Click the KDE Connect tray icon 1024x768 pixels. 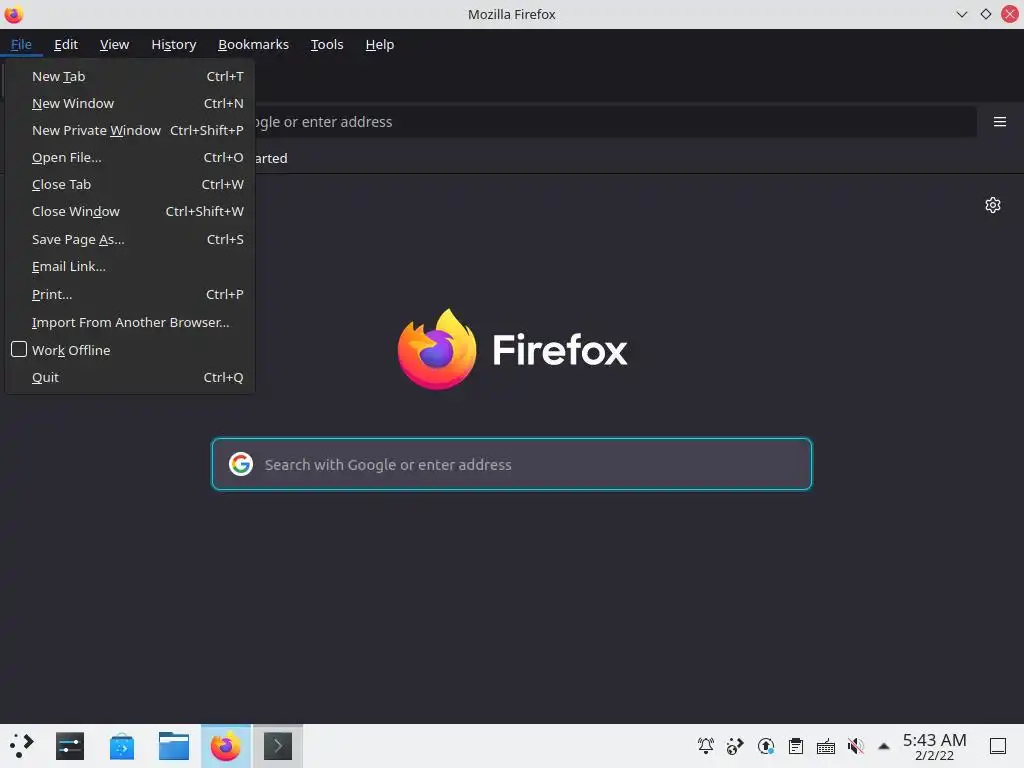pyautogui.click(x=735, y=746)
